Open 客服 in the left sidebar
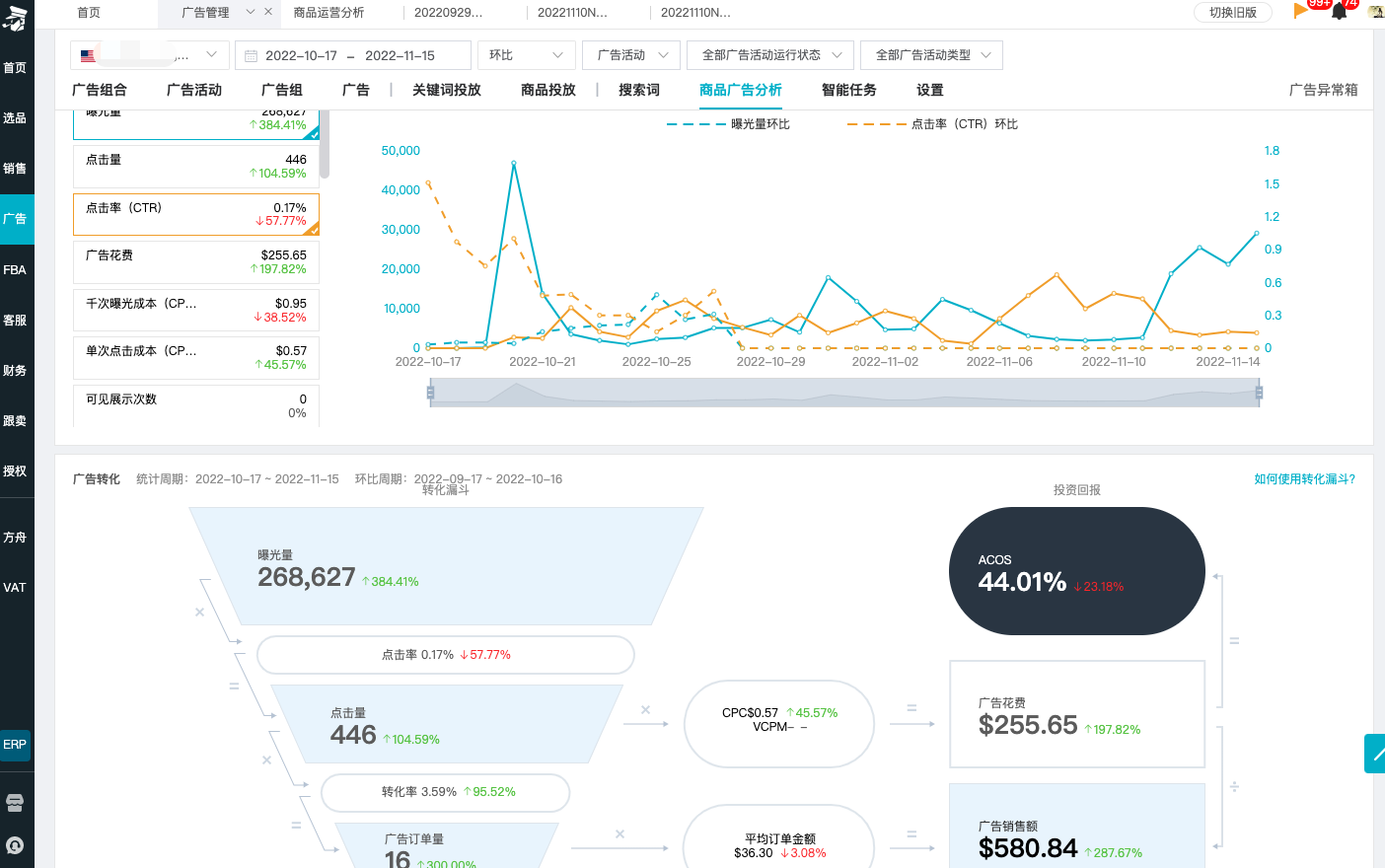The image size is (1385, 868). 15,321
